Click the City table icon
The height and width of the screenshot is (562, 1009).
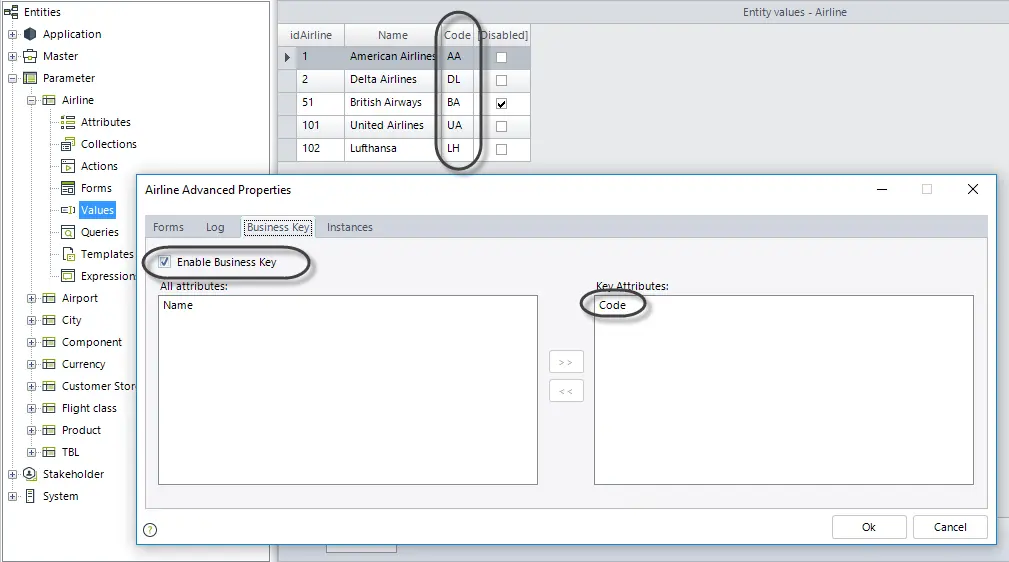(49, 320)
